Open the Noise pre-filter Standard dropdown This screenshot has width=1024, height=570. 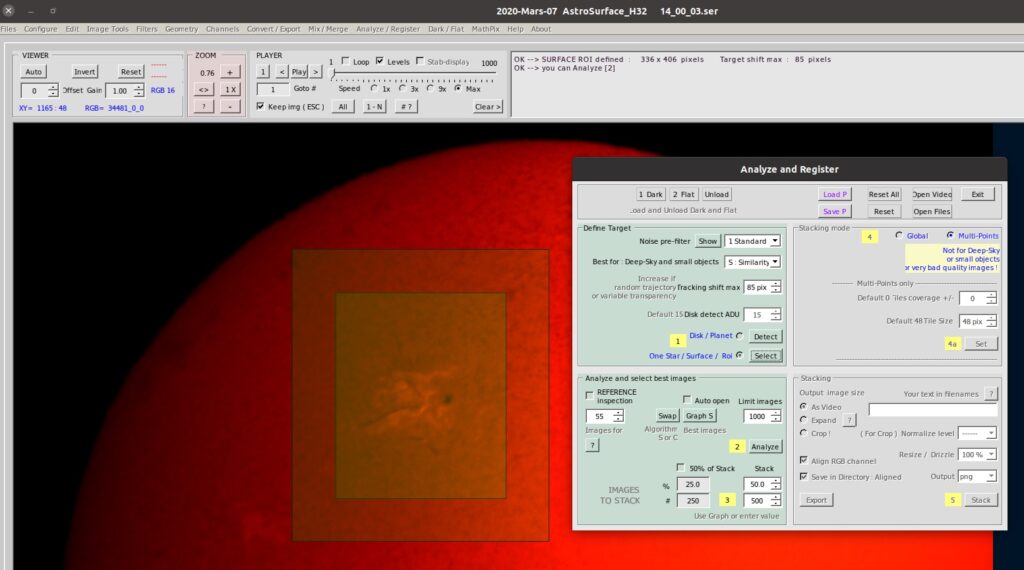click(x=752, y=241)
